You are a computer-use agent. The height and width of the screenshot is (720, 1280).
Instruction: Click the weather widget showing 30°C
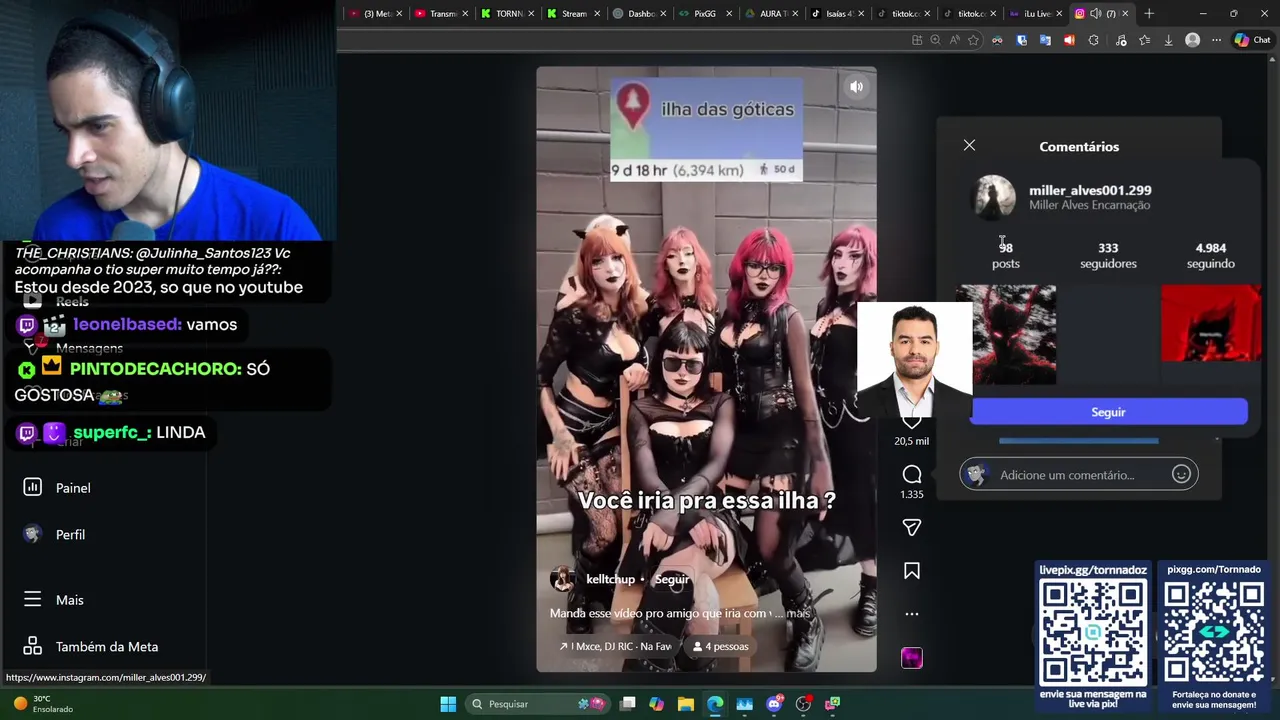pyautogui.click(x=43, y=704)
